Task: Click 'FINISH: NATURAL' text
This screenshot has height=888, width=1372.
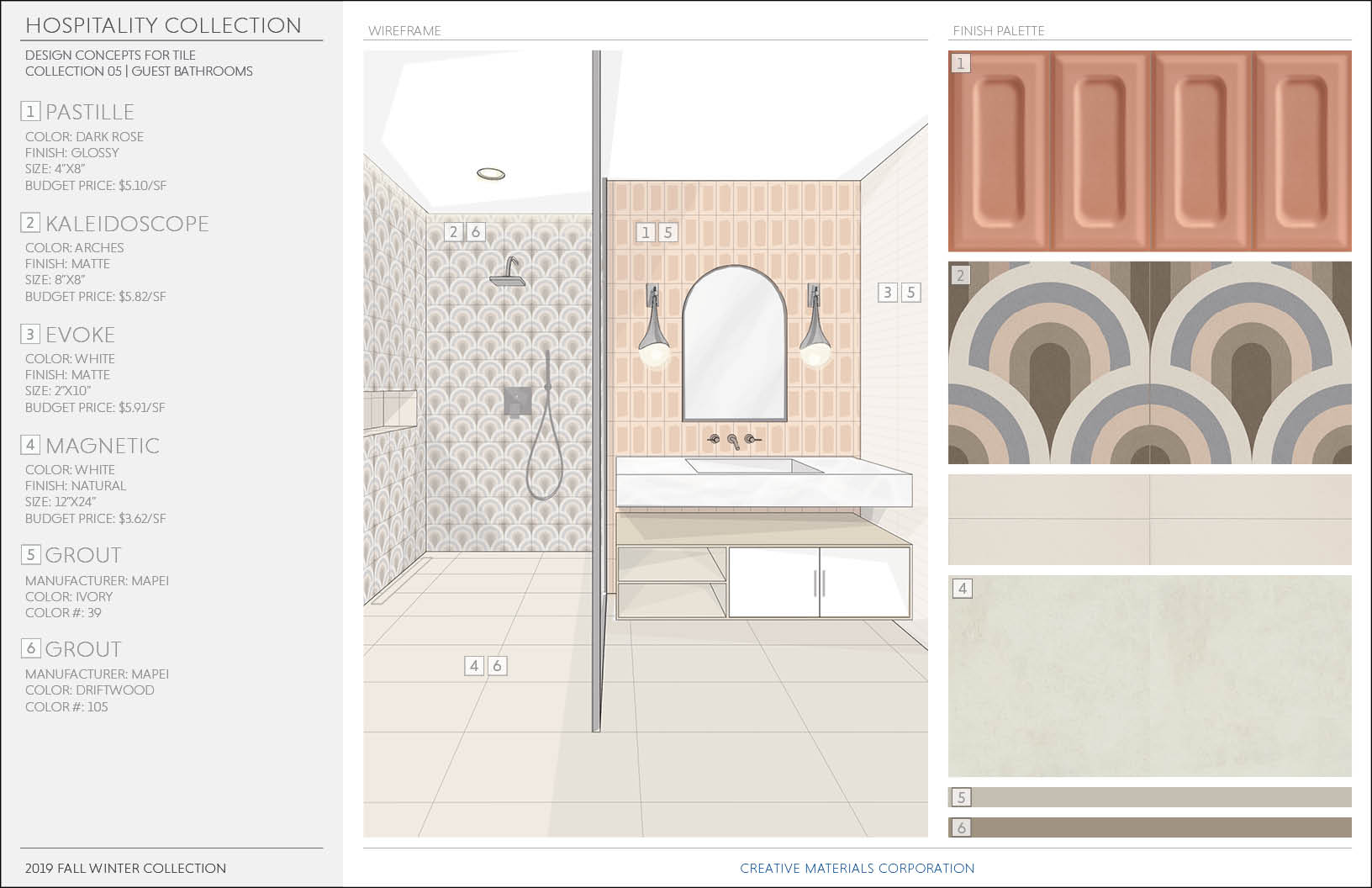Action: click(x=76, y=485)
